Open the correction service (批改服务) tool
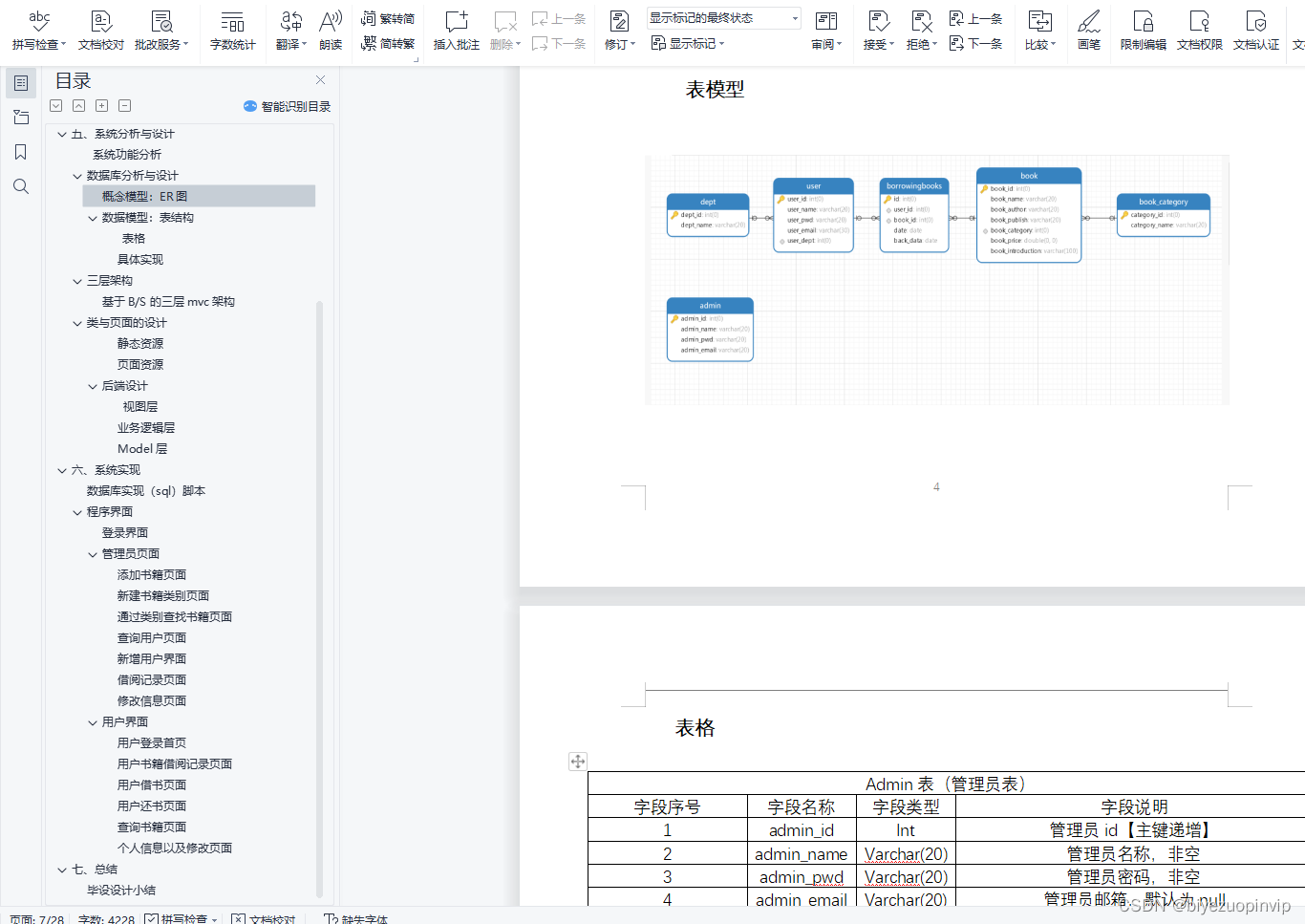Screen dimensions: 1305x924 (161, 29)
